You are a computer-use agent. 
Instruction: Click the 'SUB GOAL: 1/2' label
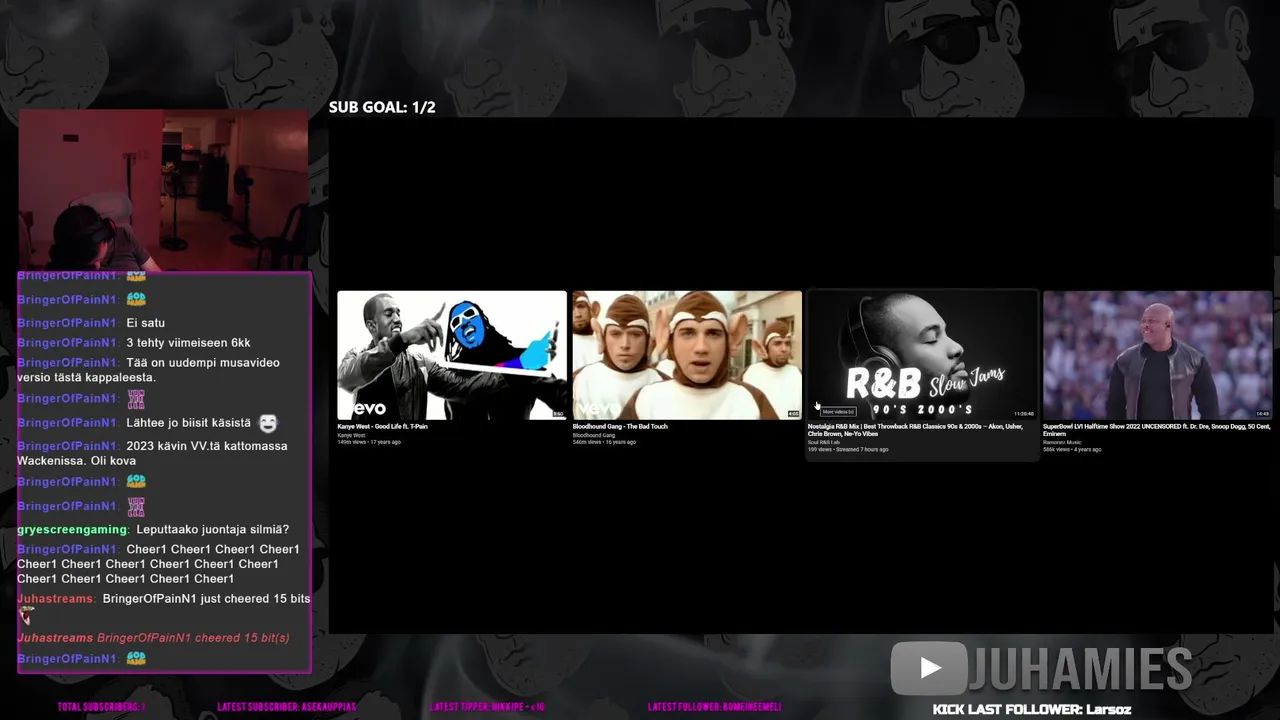(x=382, y=107)
